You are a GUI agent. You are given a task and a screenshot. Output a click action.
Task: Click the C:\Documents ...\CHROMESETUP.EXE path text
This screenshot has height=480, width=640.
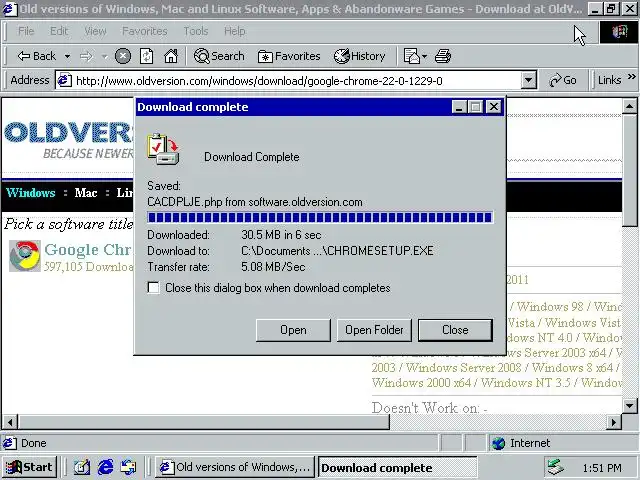(337, 251)
